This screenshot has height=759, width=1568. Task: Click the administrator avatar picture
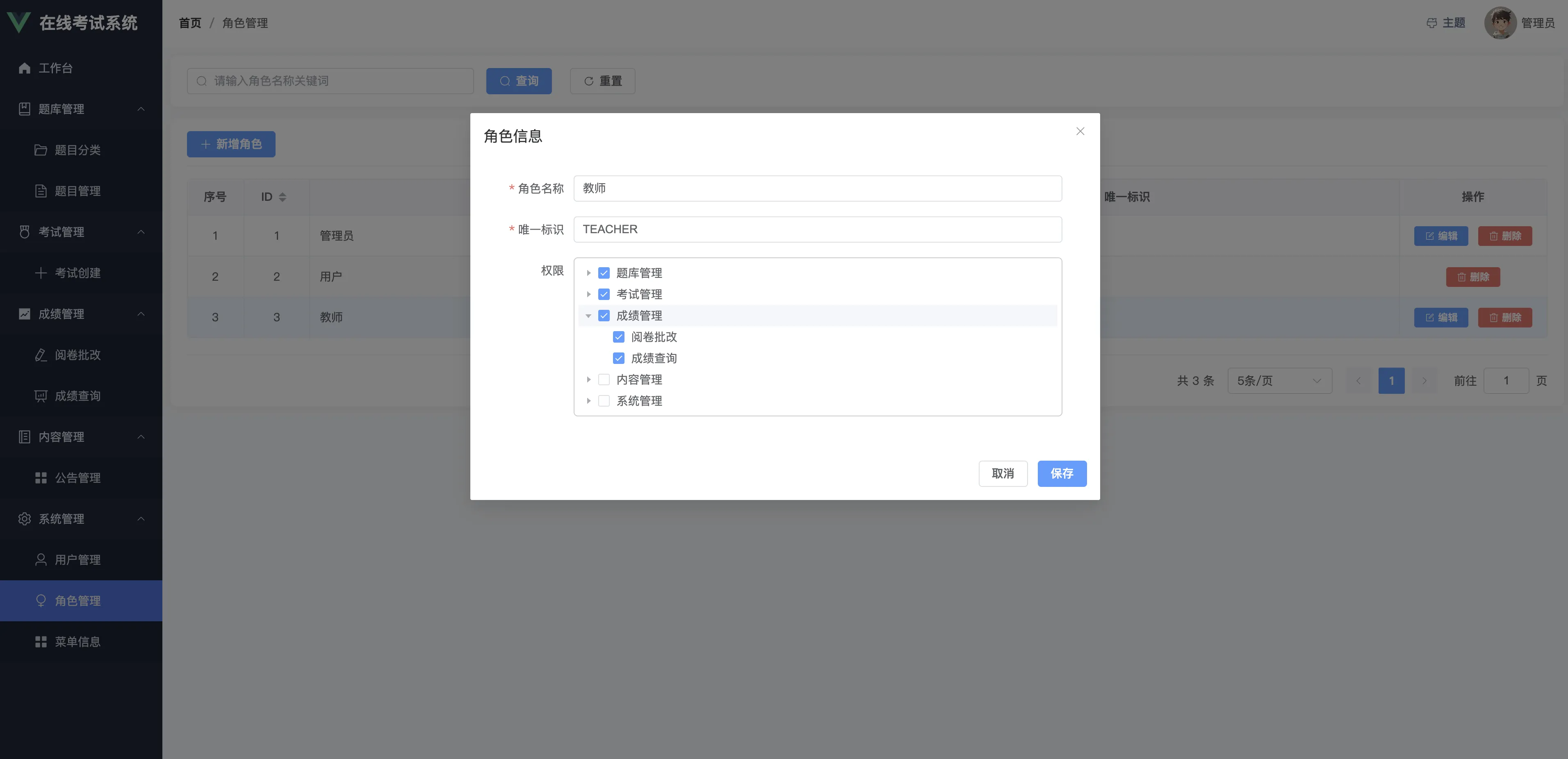(1500, 23)
